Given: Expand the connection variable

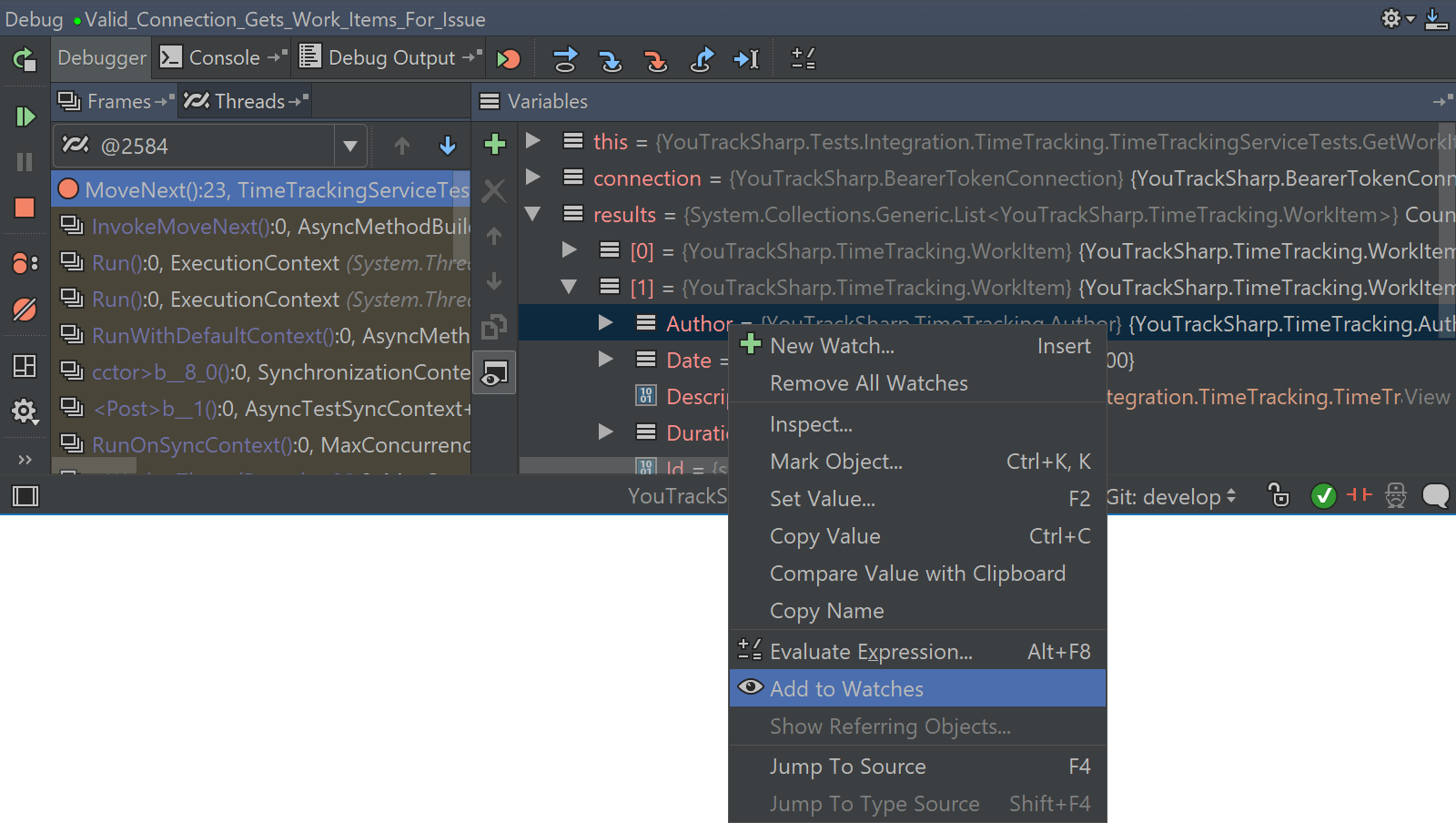Looking at the screenshot, I should pos(533,177).
